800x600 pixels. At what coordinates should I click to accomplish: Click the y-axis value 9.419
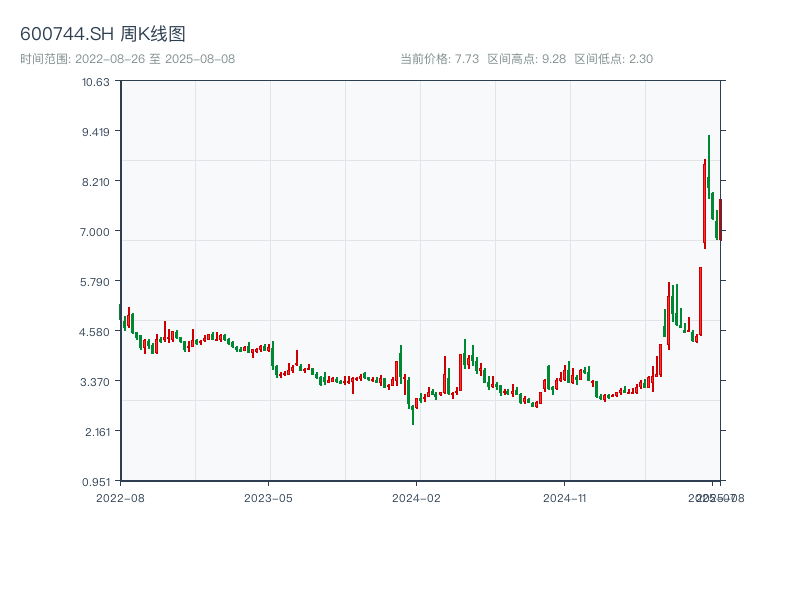[x=96, y=132]
